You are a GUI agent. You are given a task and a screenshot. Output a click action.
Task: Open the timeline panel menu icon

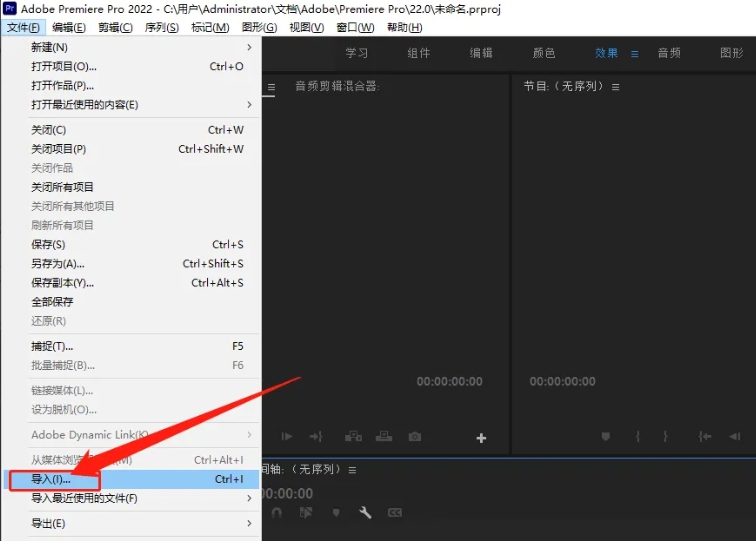352,470
